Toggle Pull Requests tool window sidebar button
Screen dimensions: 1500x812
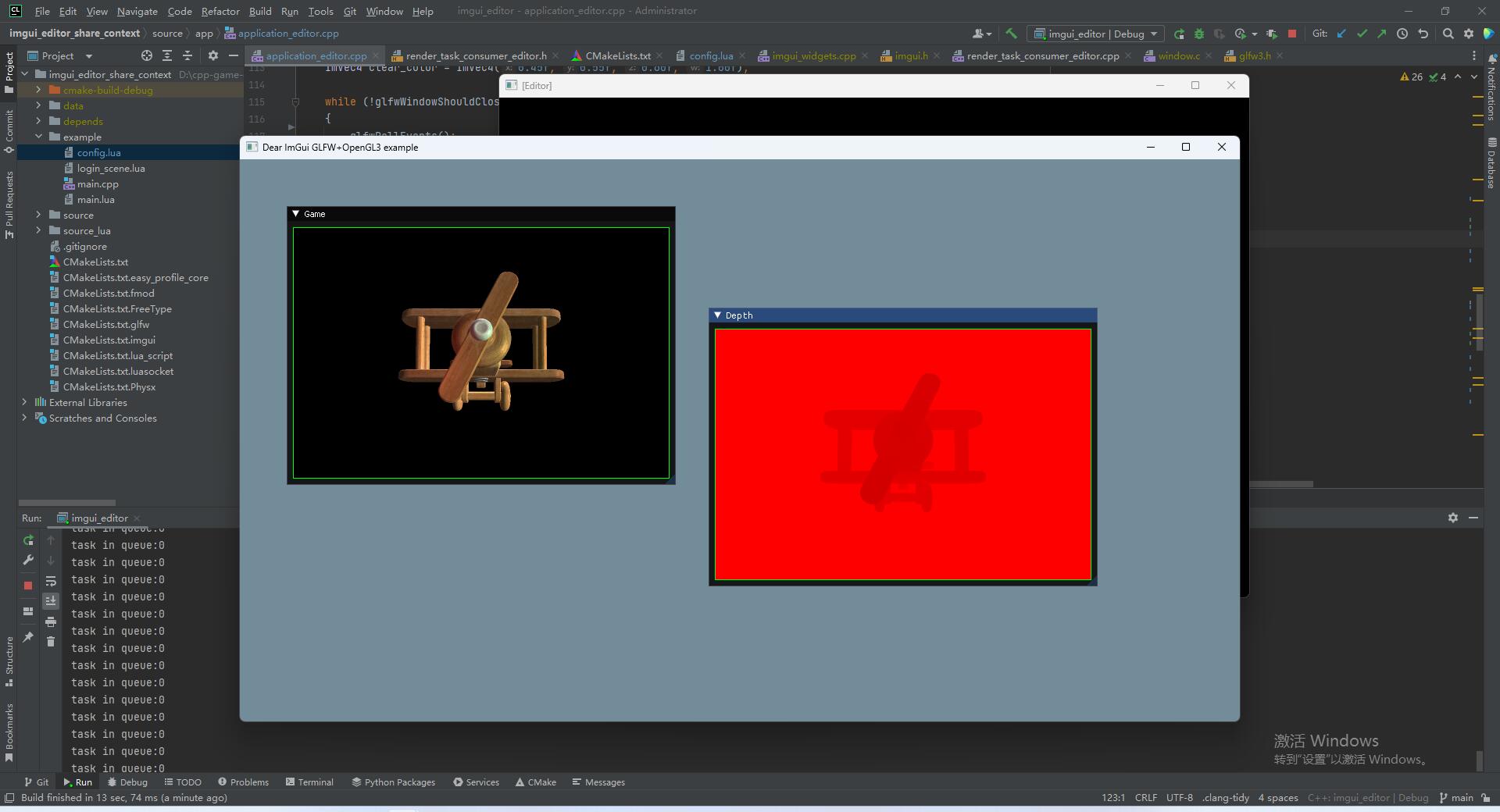coord(9,205)
